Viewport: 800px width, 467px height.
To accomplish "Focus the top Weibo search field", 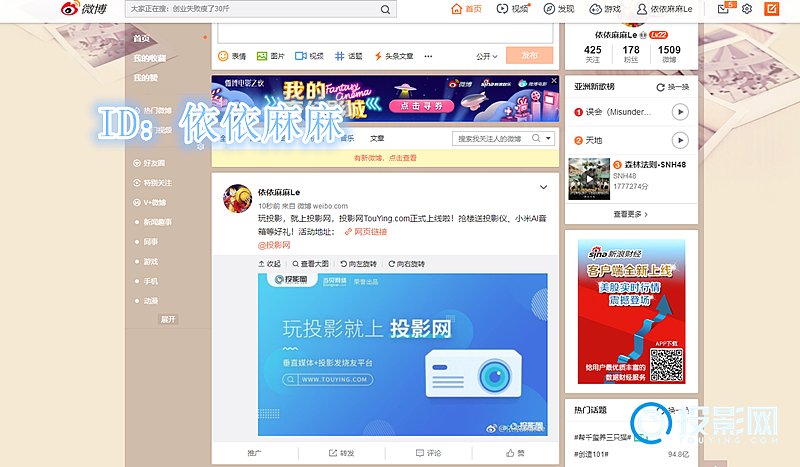I will [x=261, y=9].
